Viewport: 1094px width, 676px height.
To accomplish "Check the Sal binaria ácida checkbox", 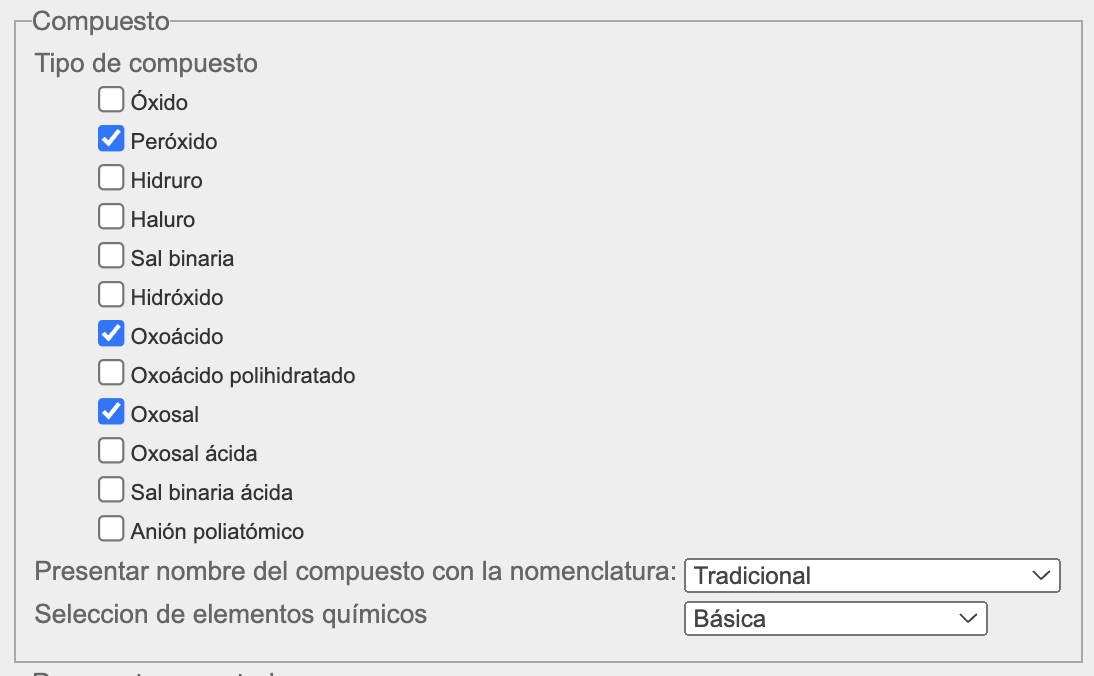I will [111, 490].
